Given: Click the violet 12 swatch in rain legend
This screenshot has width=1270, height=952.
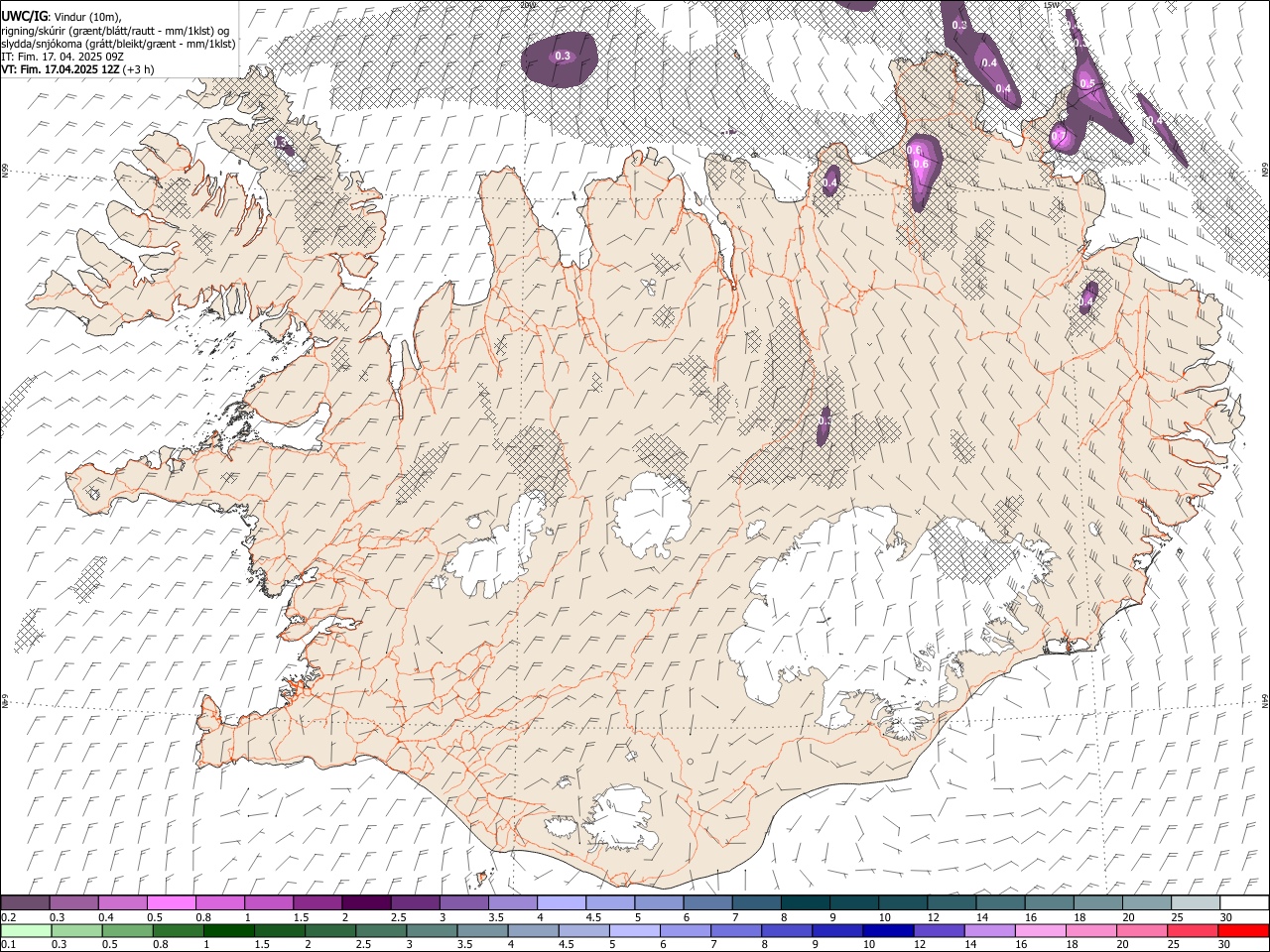Looking at the screenshot, I should coord(938,931).
